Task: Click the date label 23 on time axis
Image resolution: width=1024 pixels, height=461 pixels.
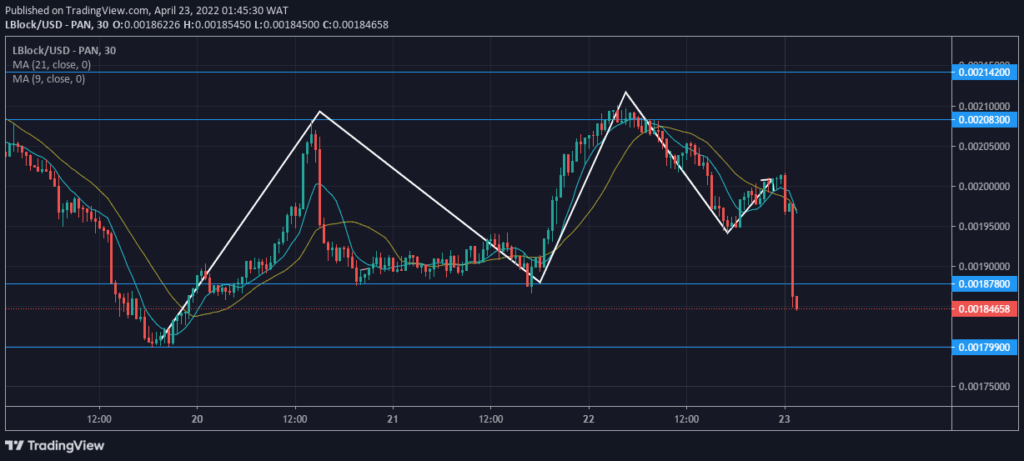Action: [x=785, y=419]
